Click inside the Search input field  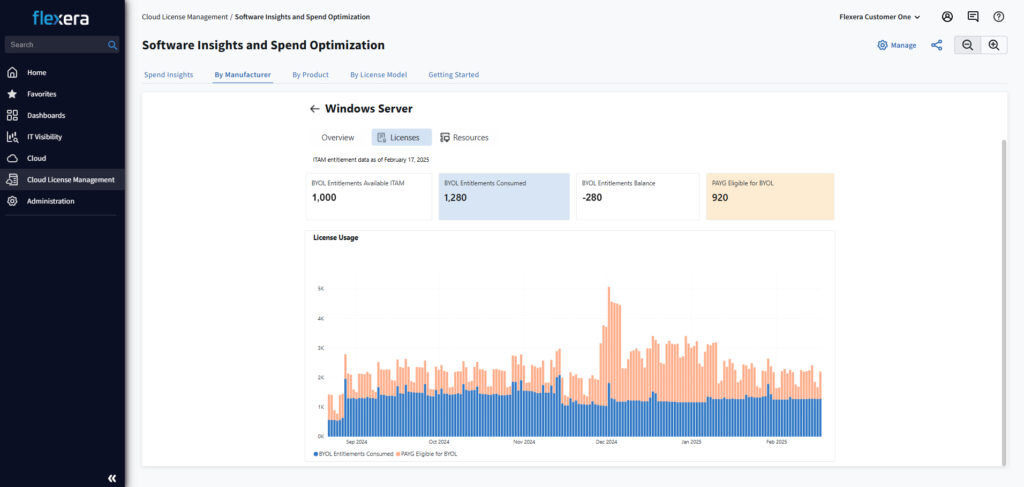click(55, 45)
